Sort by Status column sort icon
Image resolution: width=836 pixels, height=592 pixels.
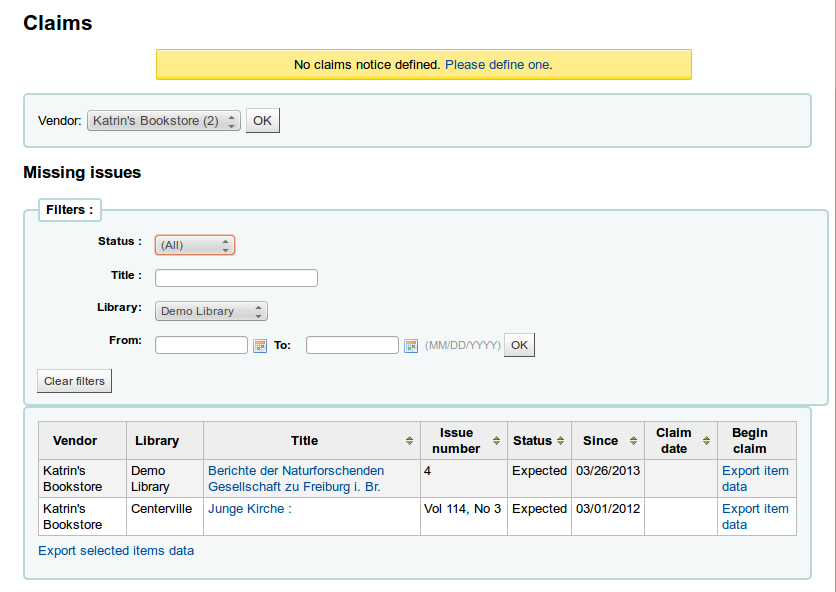coord(562,441)
